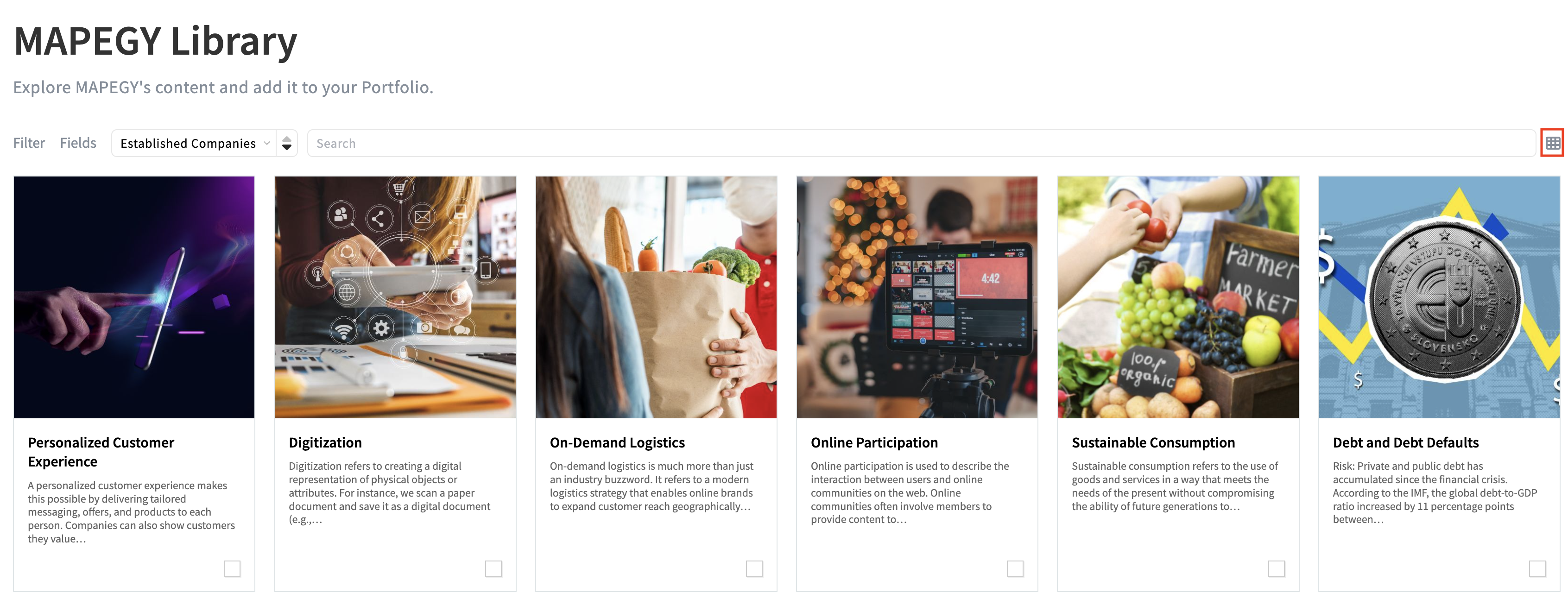Tick the Debt and Debt Defaults checkbox

1537,568
